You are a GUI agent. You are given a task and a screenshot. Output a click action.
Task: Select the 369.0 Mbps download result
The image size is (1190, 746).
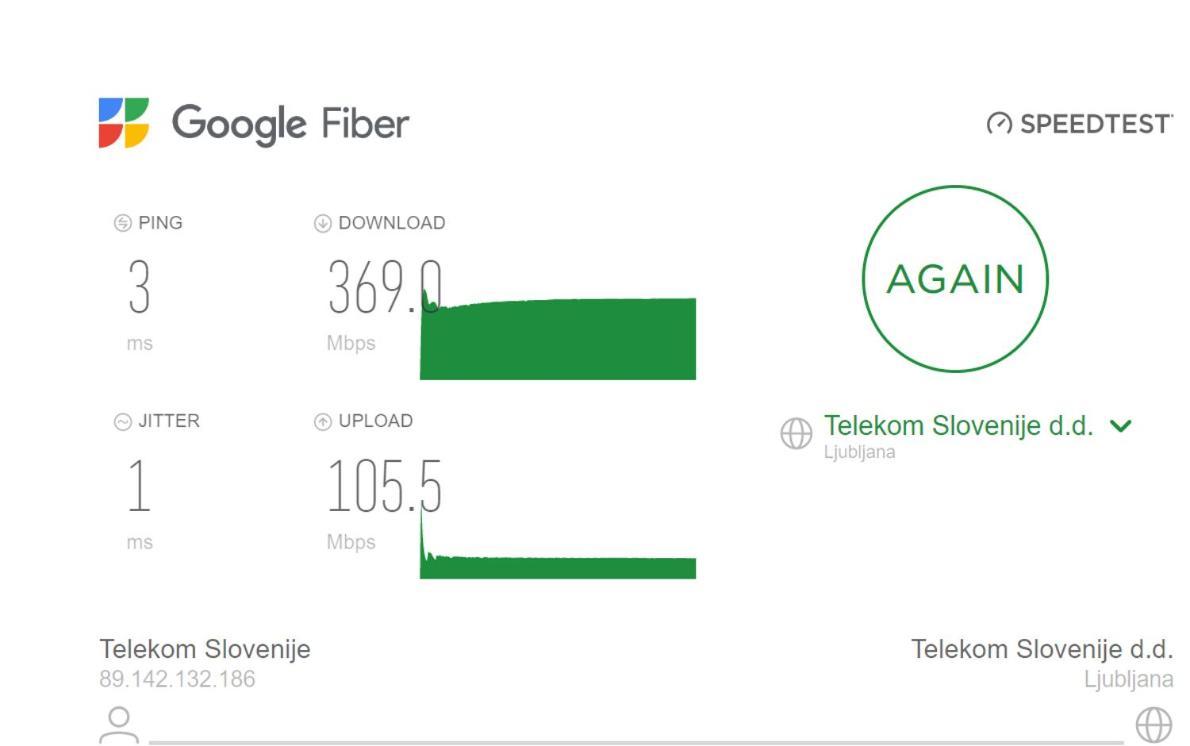[384, 287]
